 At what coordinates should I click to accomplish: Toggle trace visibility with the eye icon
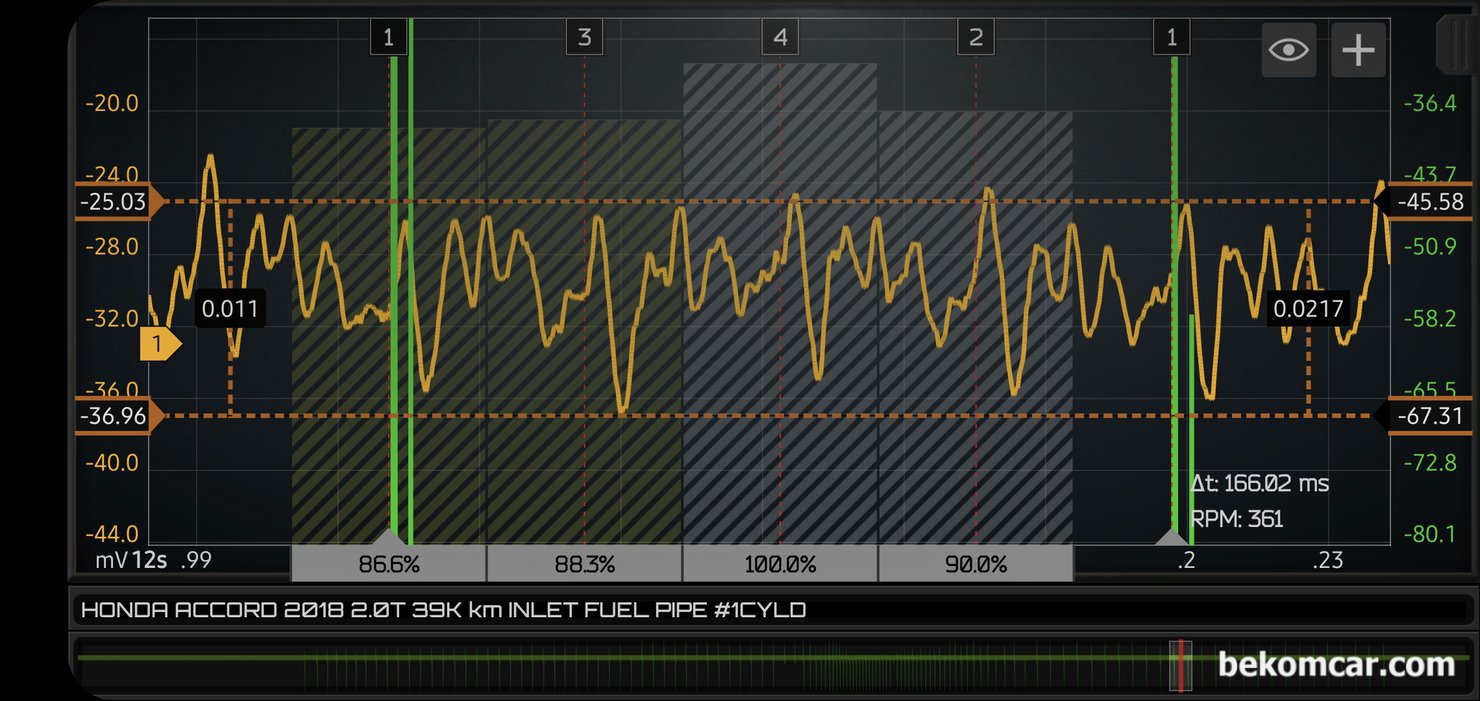[x=1288, y=50]
